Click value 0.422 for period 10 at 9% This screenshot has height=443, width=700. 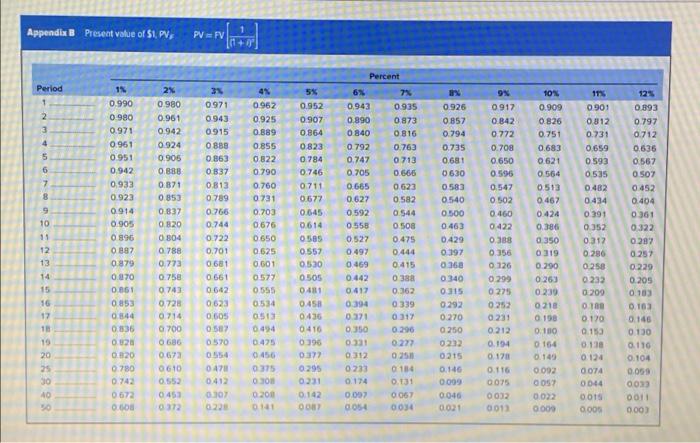(x=501, y=227)
